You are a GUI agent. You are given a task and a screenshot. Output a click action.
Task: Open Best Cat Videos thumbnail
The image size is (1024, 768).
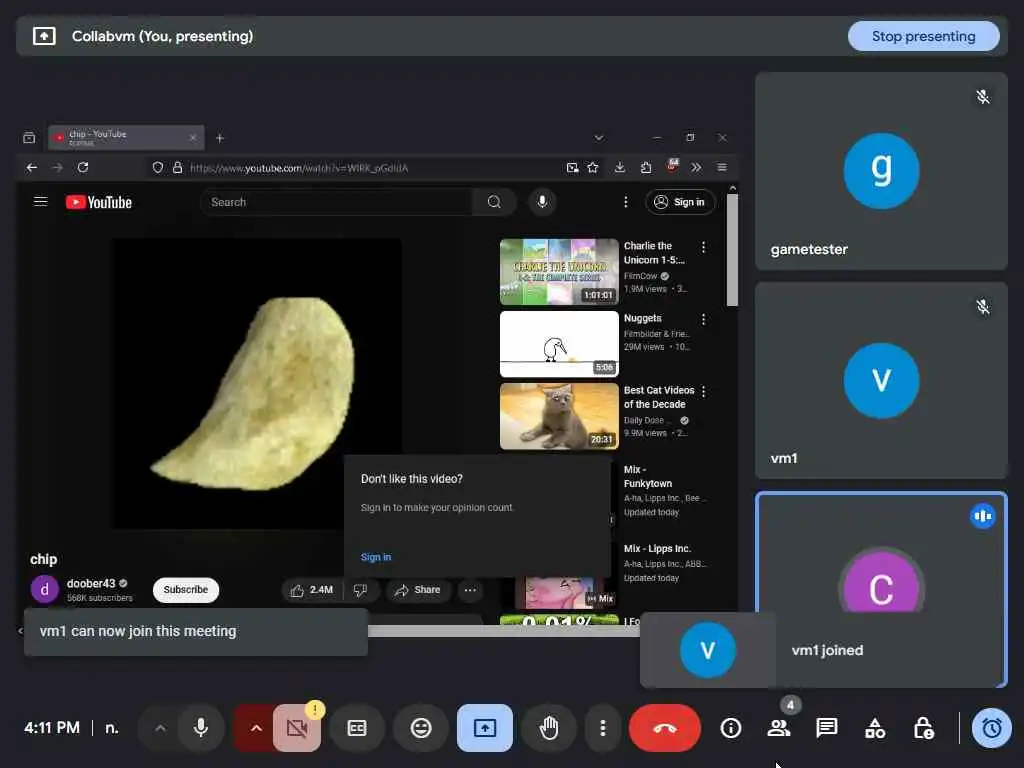559,417
